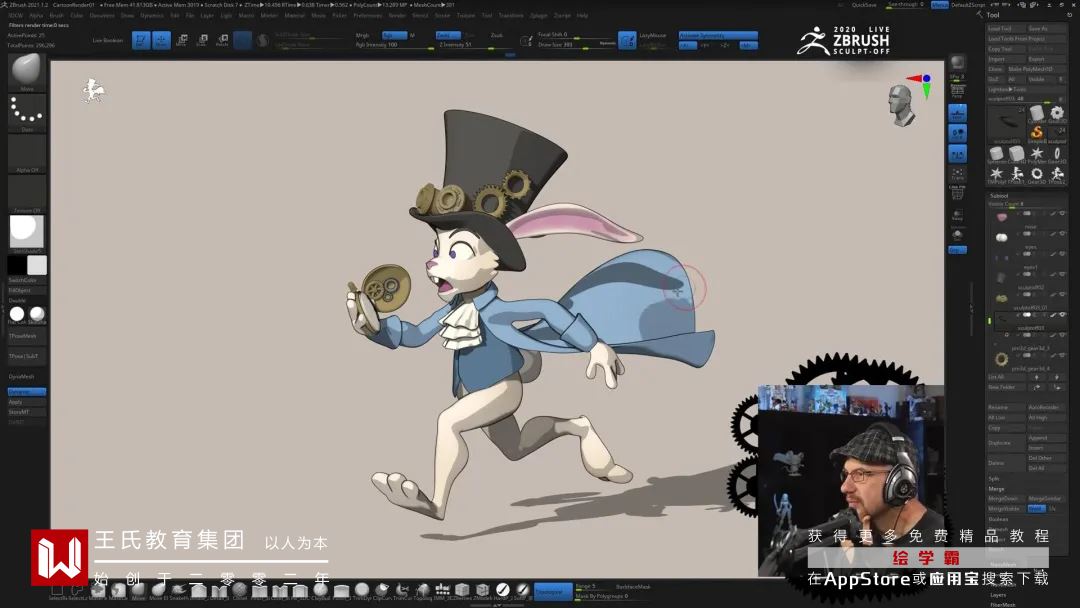Viewport: 1080px width, 608px height.
Task: Activate the Scale transform button
Action: tap(202, 41)
